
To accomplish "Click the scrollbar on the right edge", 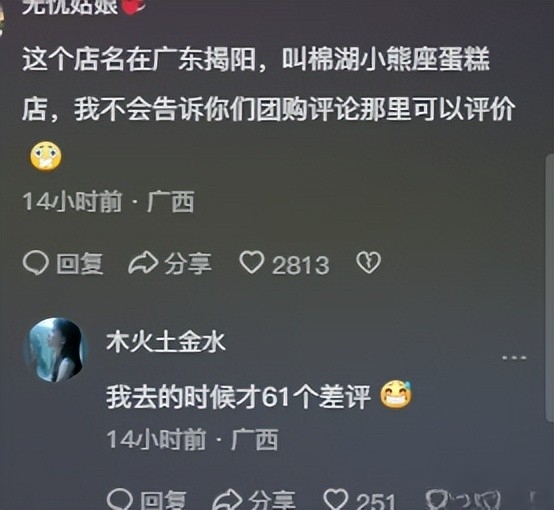I will pyautogui.click(x=550, y=287).
